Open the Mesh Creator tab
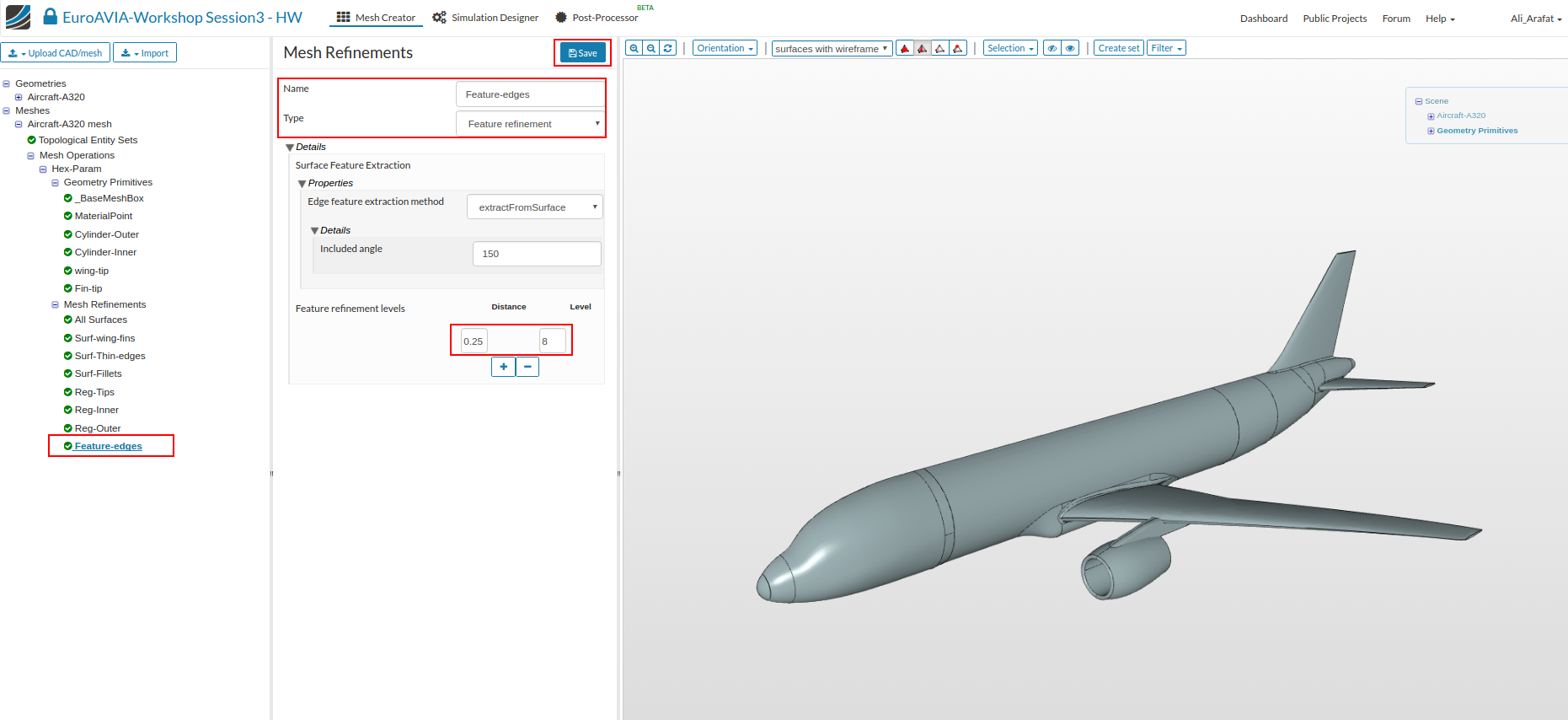Image resolution: width=1568 pixels, height=720 pixels. (x=376, y=18)
